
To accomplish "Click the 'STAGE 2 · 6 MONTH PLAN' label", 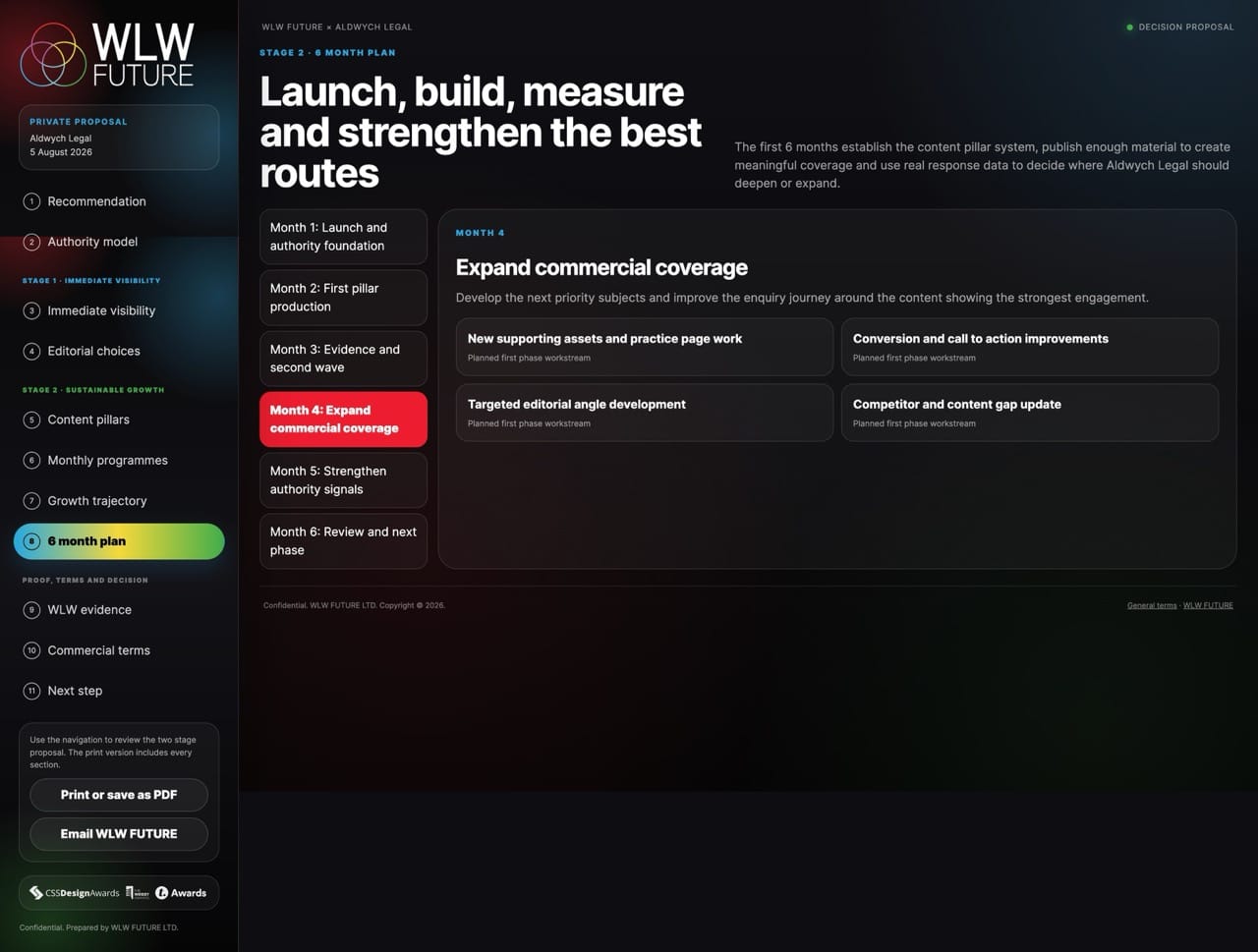I will click(327, 53).
